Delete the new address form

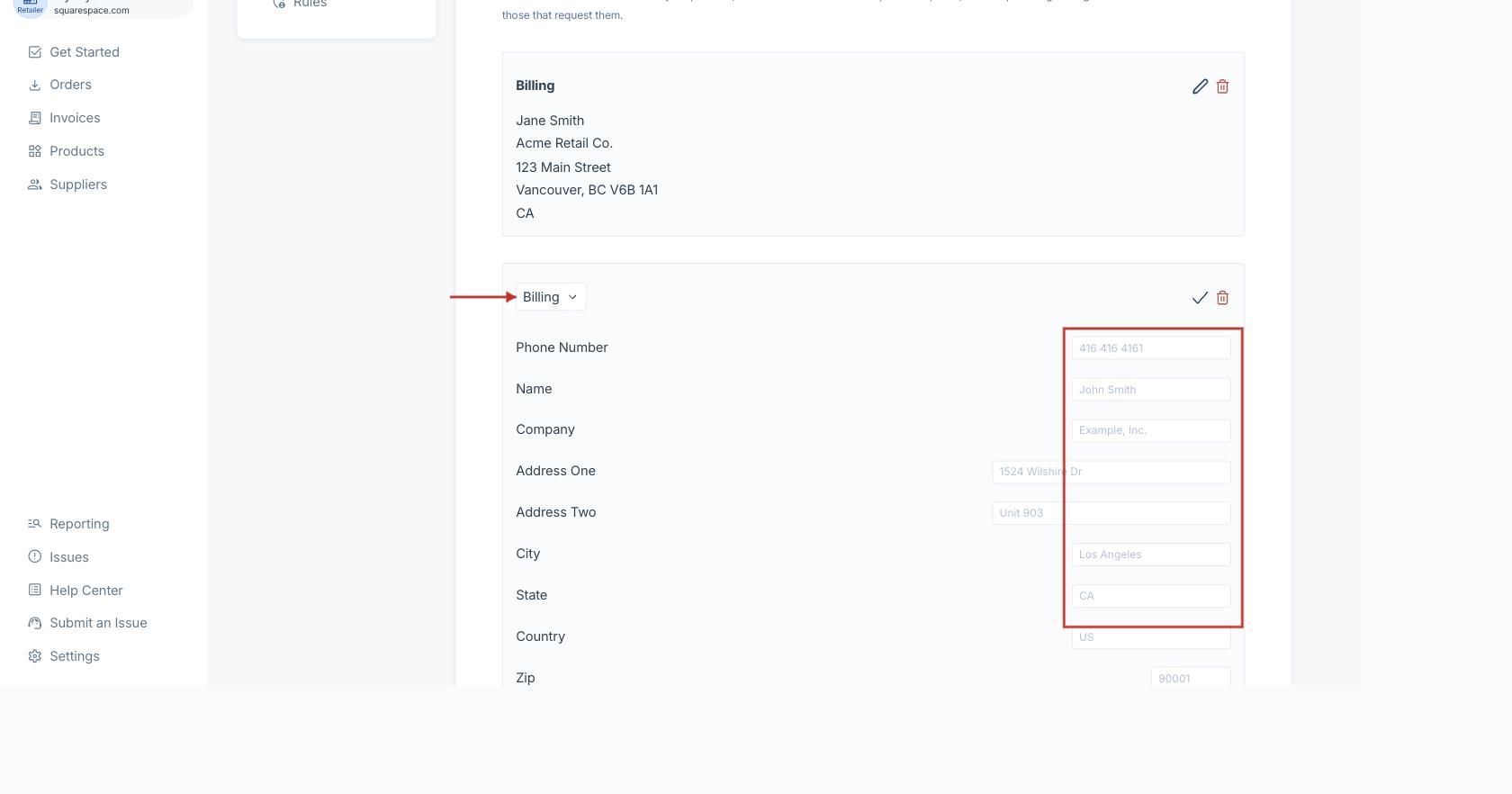pyautogui.click(x=1222, y=298)
